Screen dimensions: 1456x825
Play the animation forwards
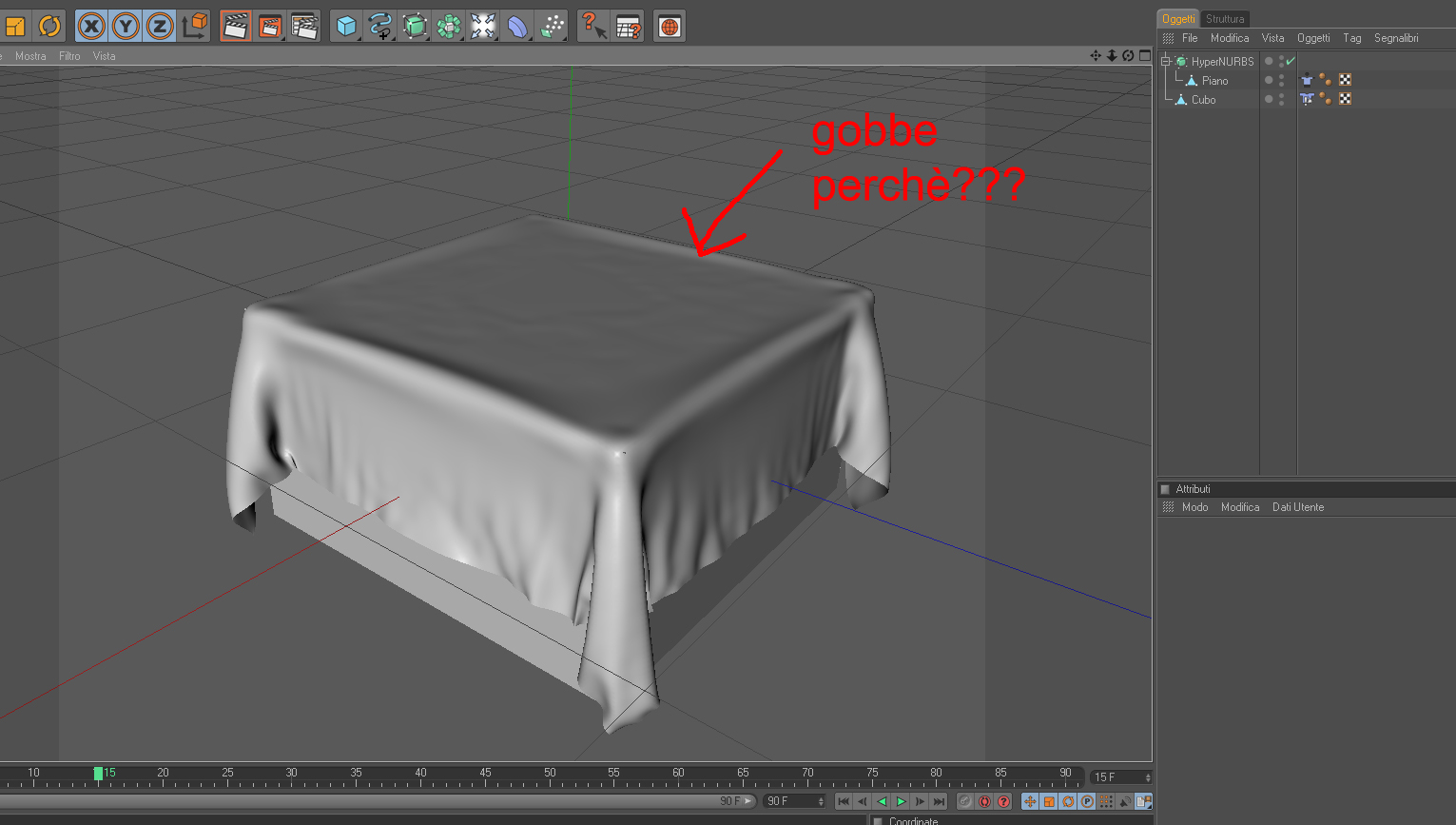[x=901, y=801]
